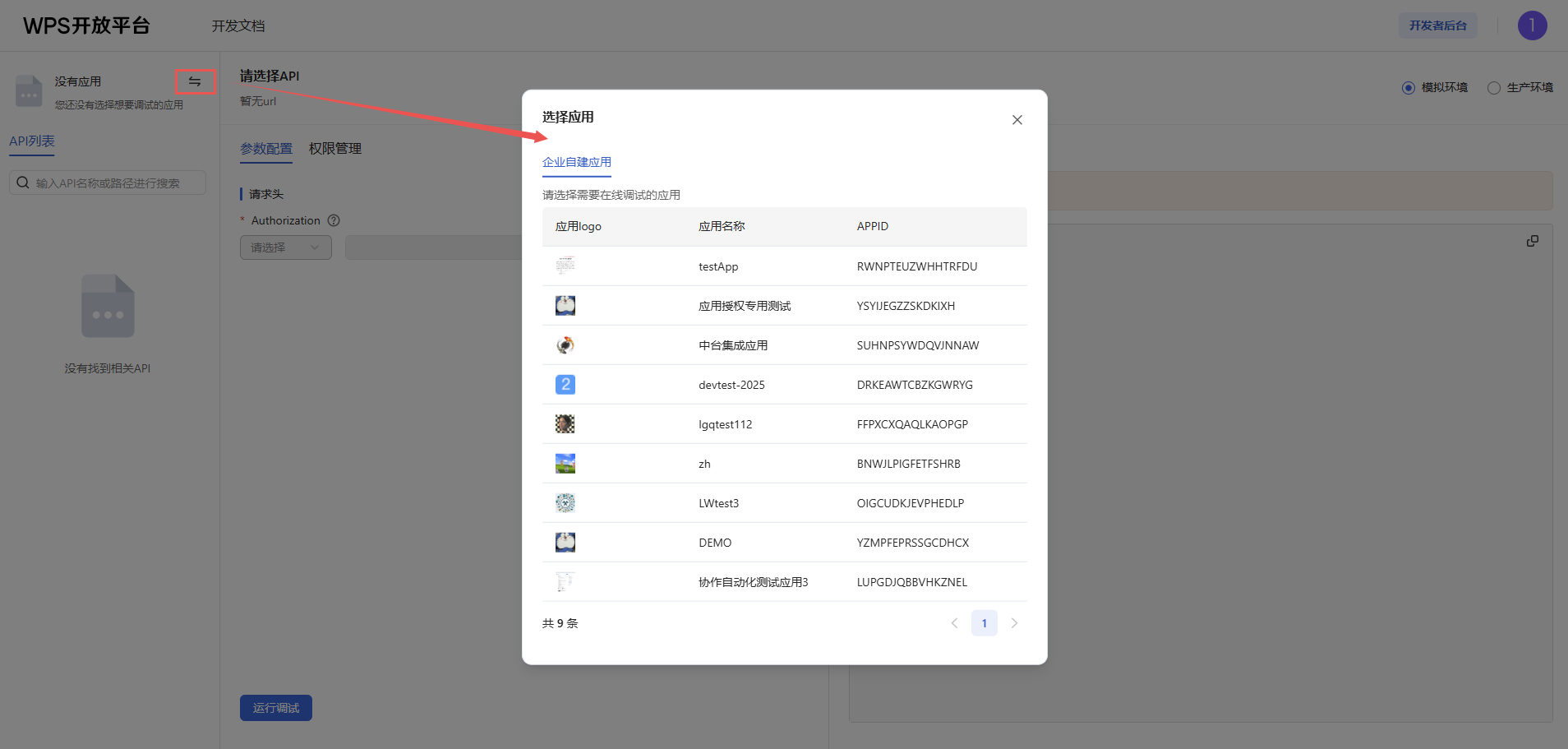
Task: Close the 选择应用 dialog
Action: tap(1017, 120)
